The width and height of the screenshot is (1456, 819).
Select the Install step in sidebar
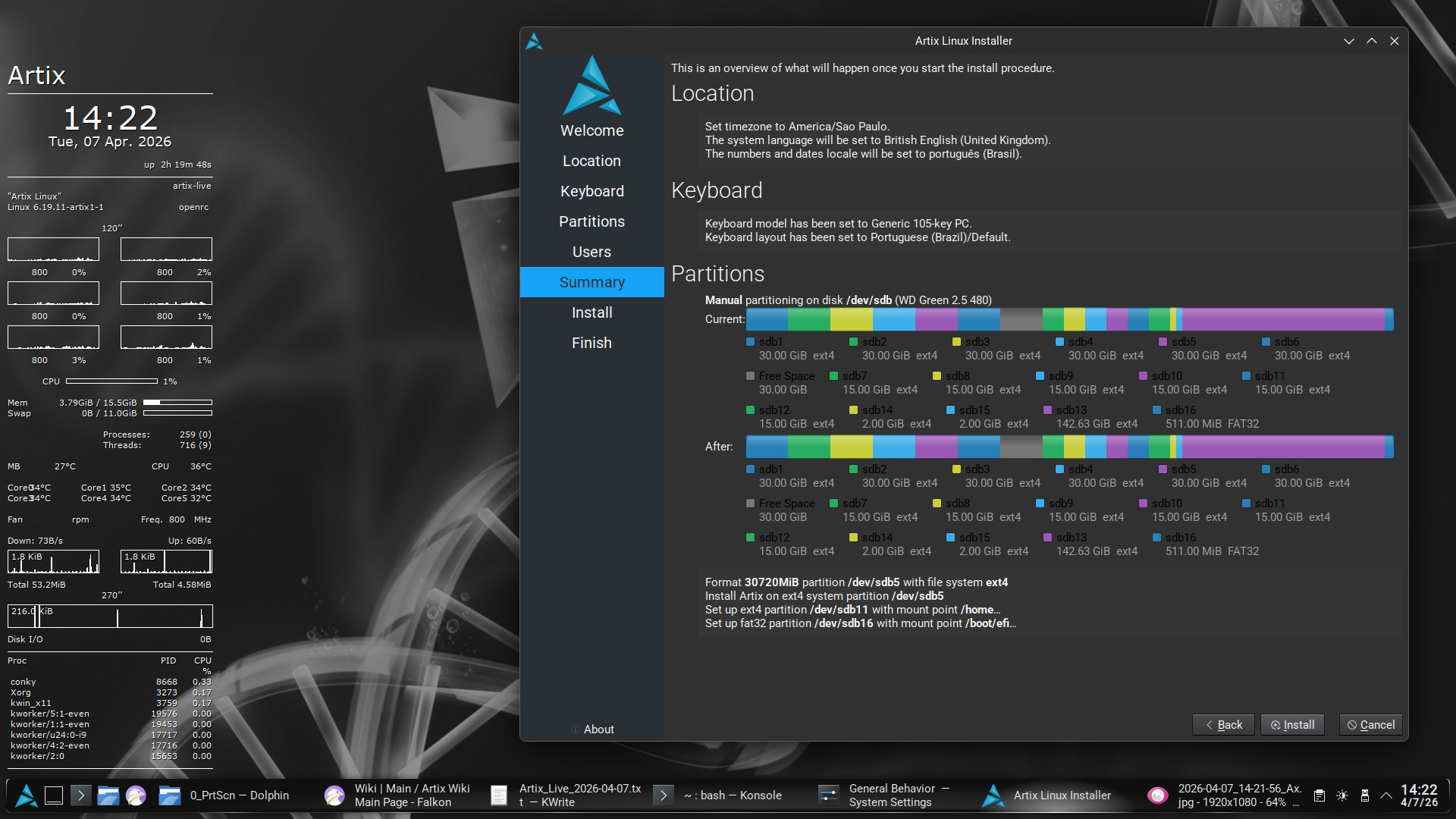point(592,312)
